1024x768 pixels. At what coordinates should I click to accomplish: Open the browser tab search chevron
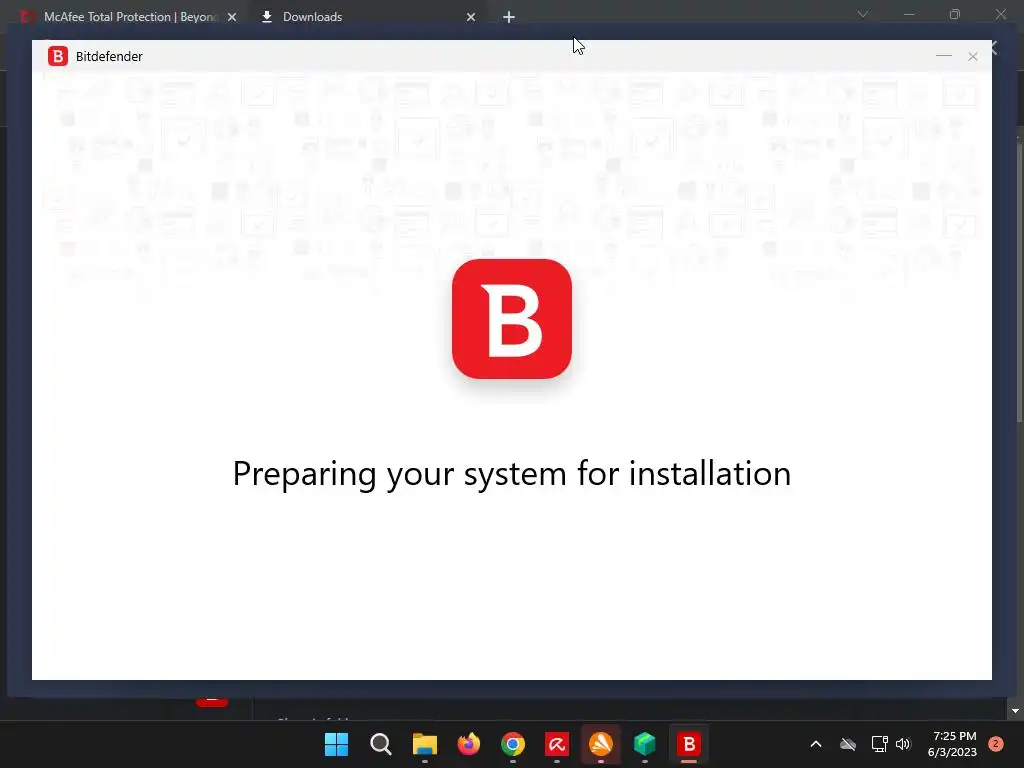862,14
